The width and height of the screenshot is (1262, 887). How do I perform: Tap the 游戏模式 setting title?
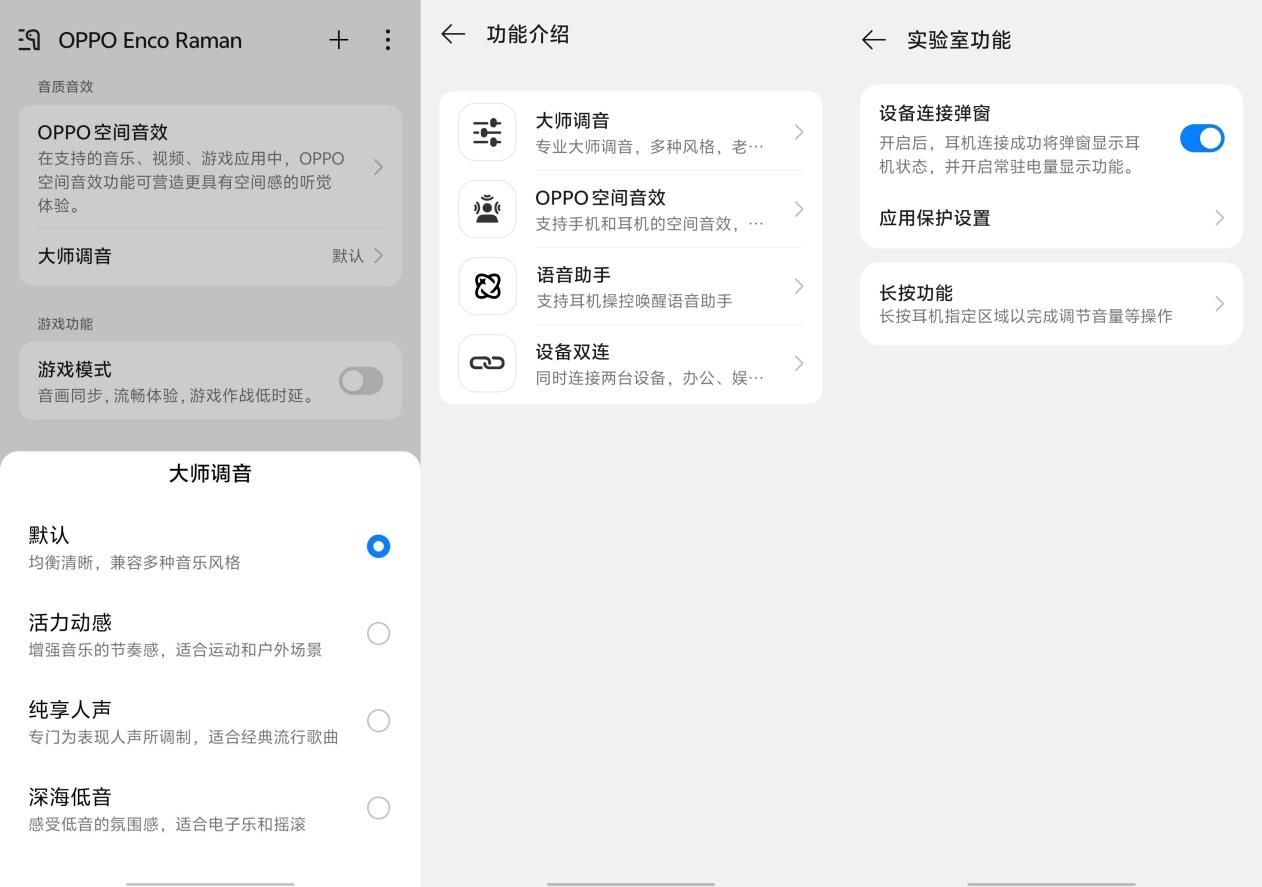coord(75,370)
